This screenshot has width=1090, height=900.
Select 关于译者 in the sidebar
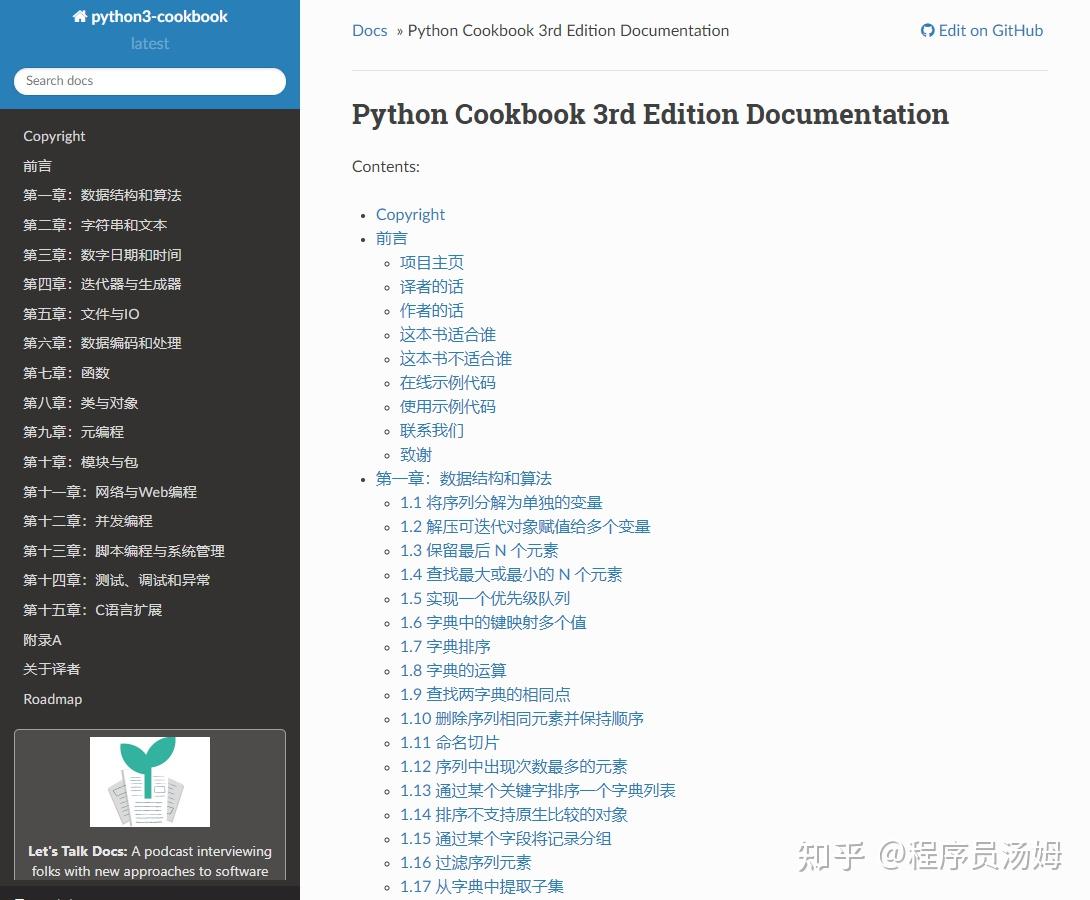coord(50,669)
